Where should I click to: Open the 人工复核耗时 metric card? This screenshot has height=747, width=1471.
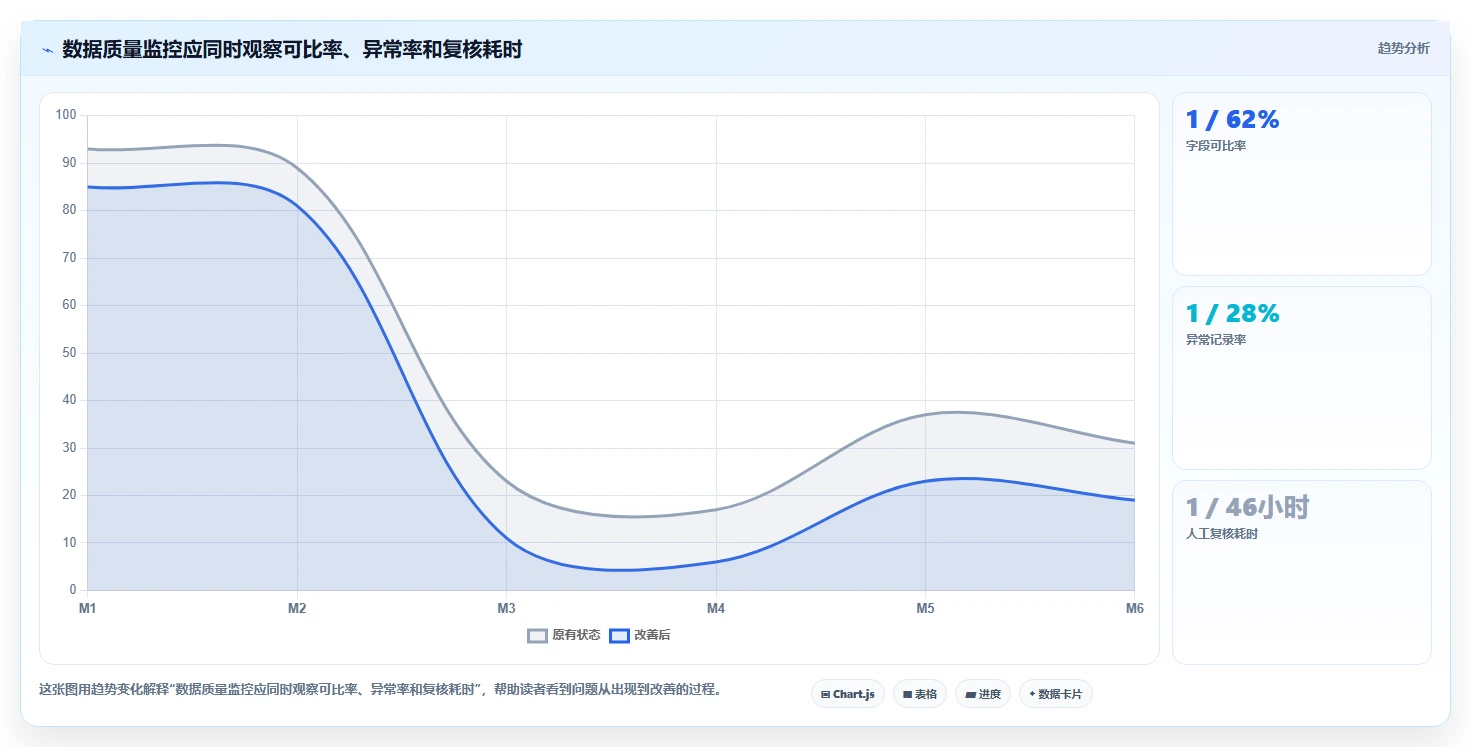pyautogui.click(x=1301, y=572)
